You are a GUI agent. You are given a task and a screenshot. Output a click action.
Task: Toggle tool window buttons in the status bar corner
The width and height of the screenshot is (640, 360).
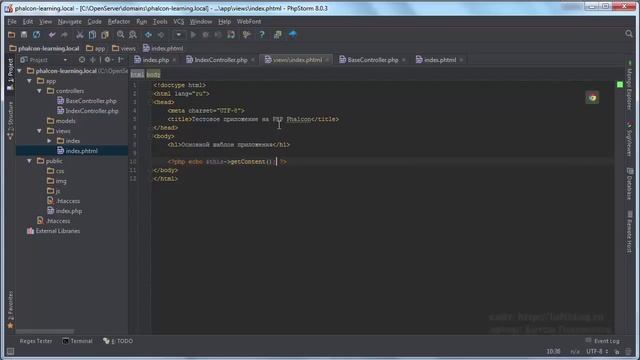10,351
